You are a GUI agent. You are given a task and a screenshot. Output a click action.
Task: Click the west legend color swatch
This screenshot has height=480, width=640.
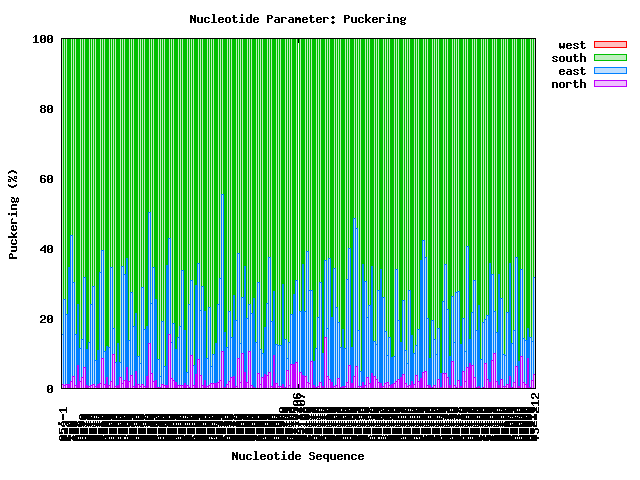(610, 44)
